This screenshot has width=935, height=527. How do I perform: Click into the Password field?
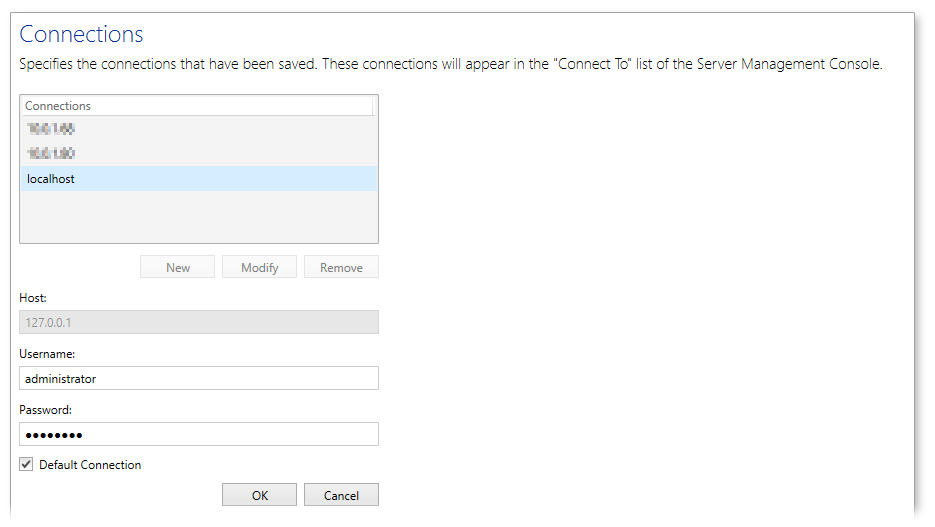pos(198,434)
